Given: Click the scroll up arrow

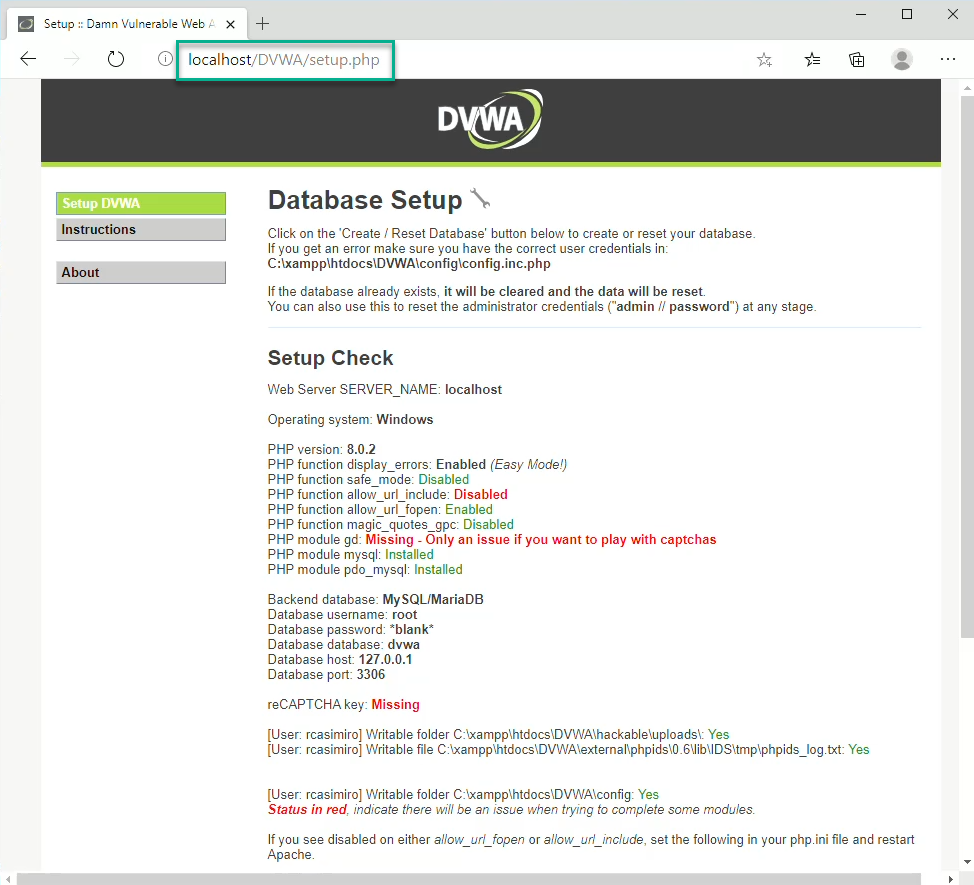Looking at the screenshot, I should (x=967, y=88).
